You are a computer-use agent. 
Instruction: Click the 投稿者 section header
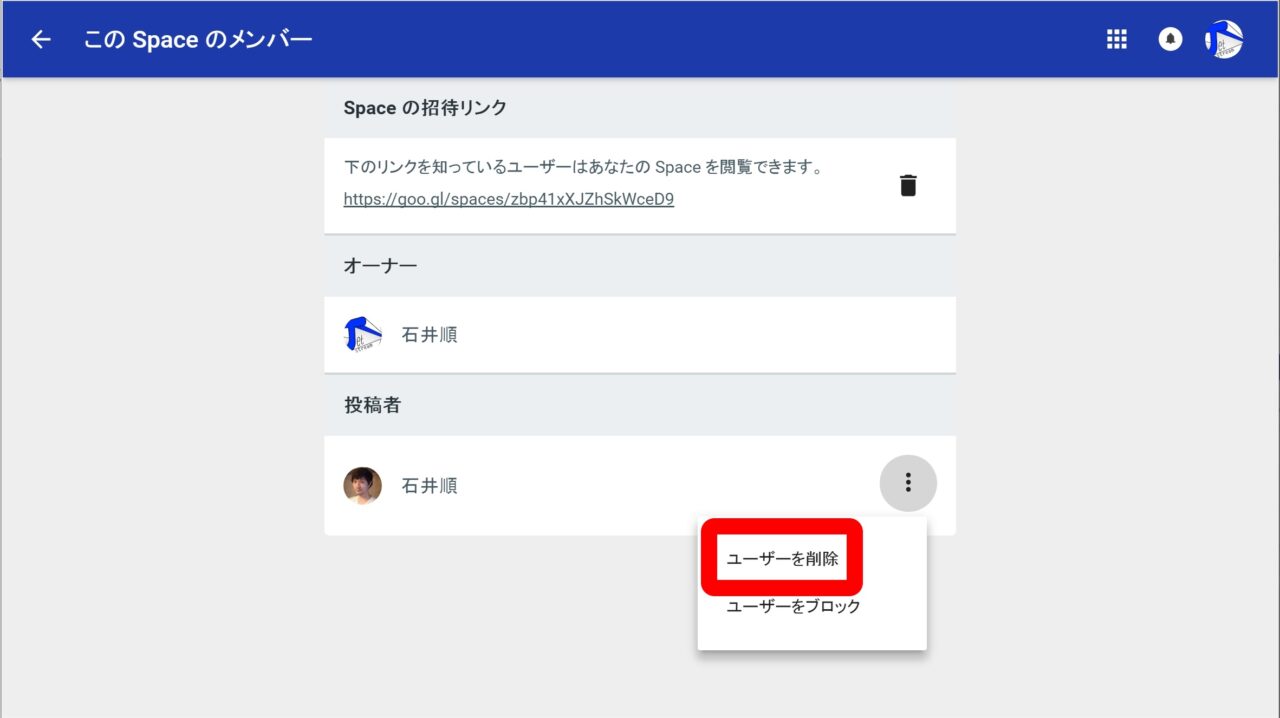372,405
